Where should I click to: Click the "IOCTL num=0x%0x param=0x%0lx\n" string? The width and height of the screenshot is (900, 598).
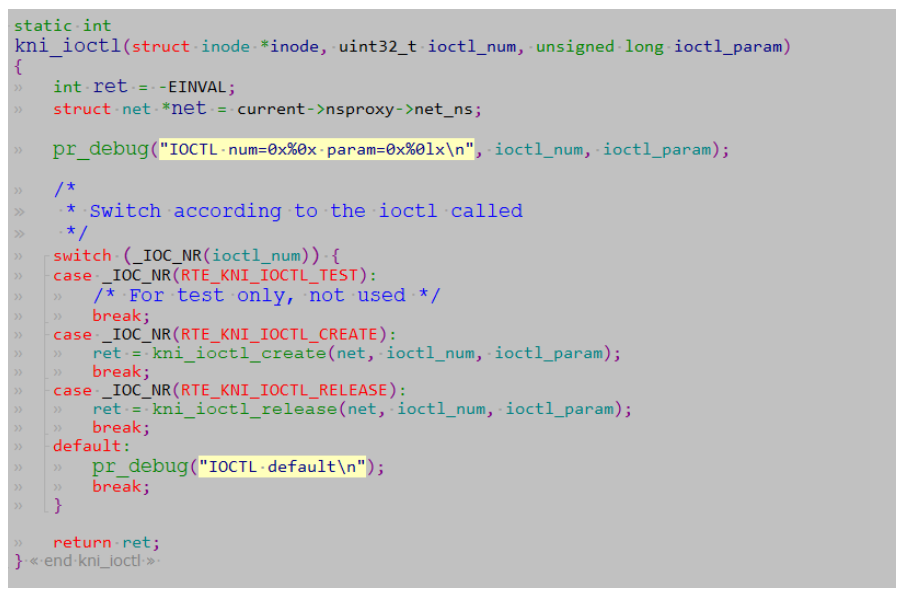coord(317,150)
